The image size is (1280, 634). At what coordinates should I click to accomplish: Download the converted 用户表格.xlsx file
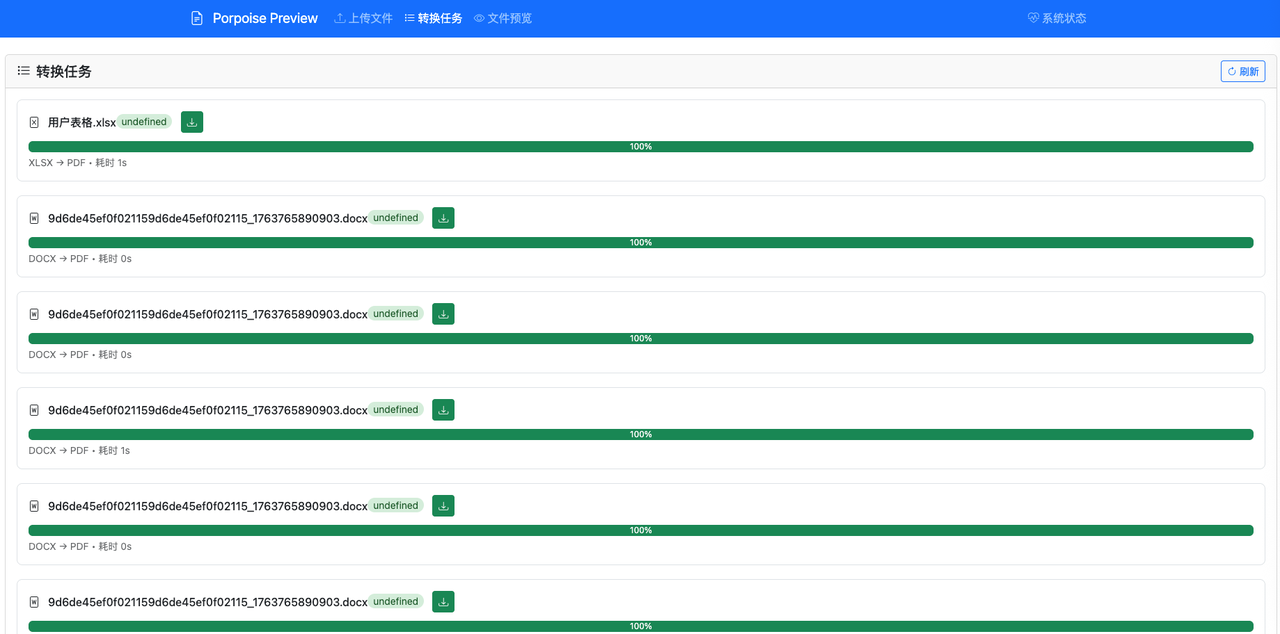click(x=192, y=122)
